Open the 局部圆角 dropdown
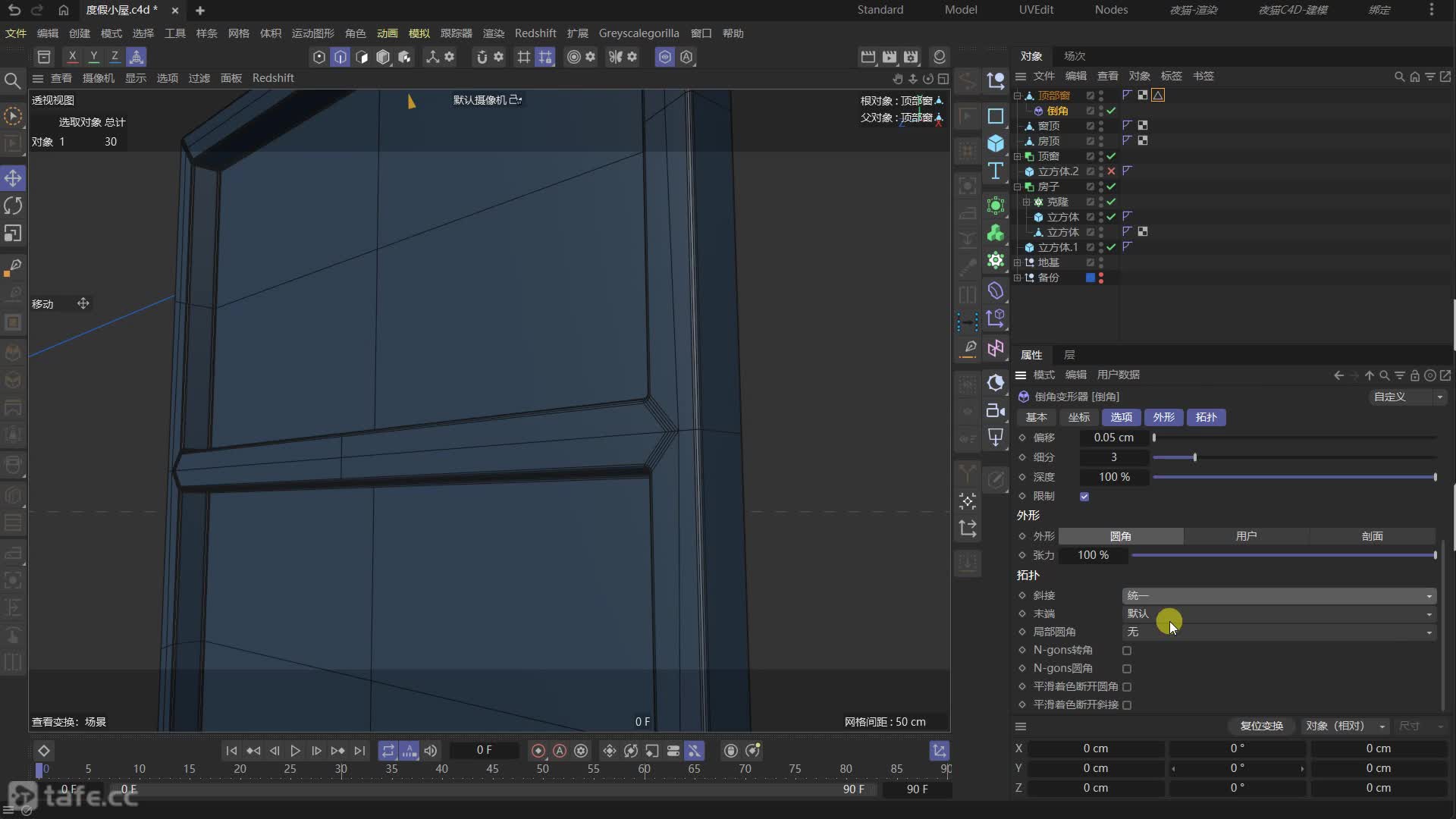Image resolution: width=1456 pixels, height=819 pixels. coord(1279,632)
